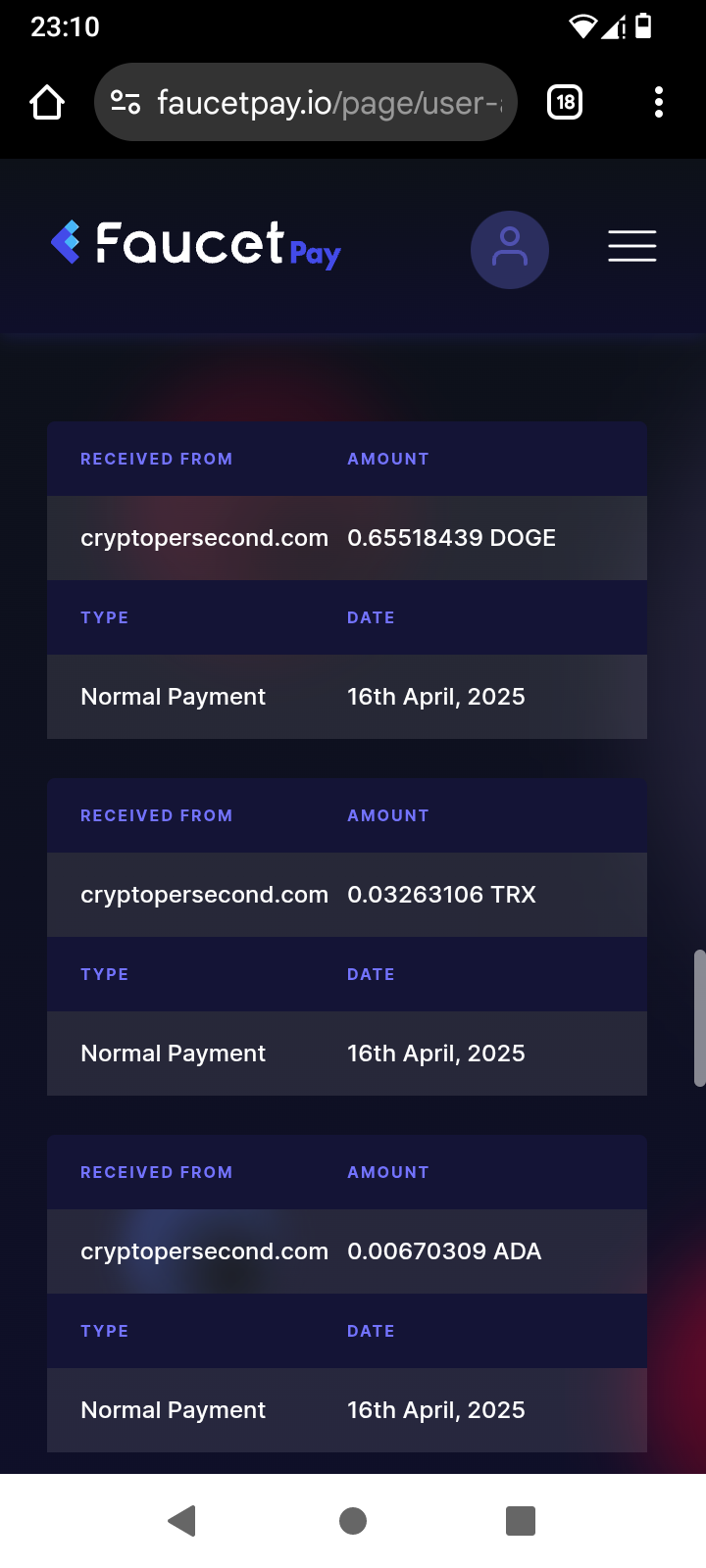
Task: Tap the Android recent apps square button
Action: click(x=521, y=1521)
